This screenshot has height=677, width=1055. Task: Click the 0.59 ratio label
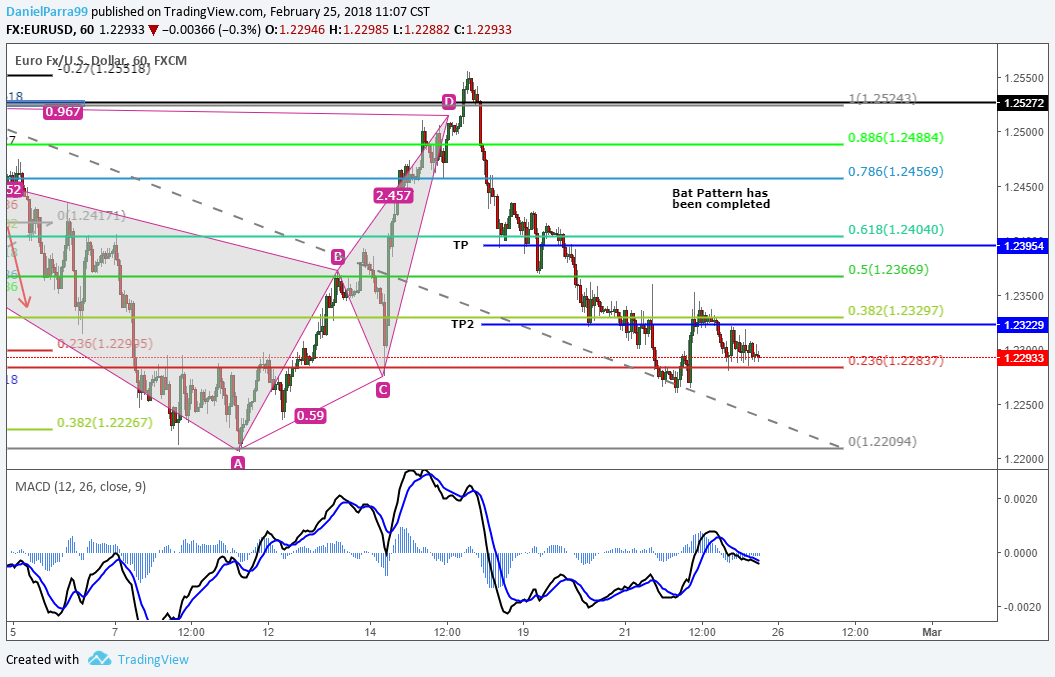[x=310, y=415]
